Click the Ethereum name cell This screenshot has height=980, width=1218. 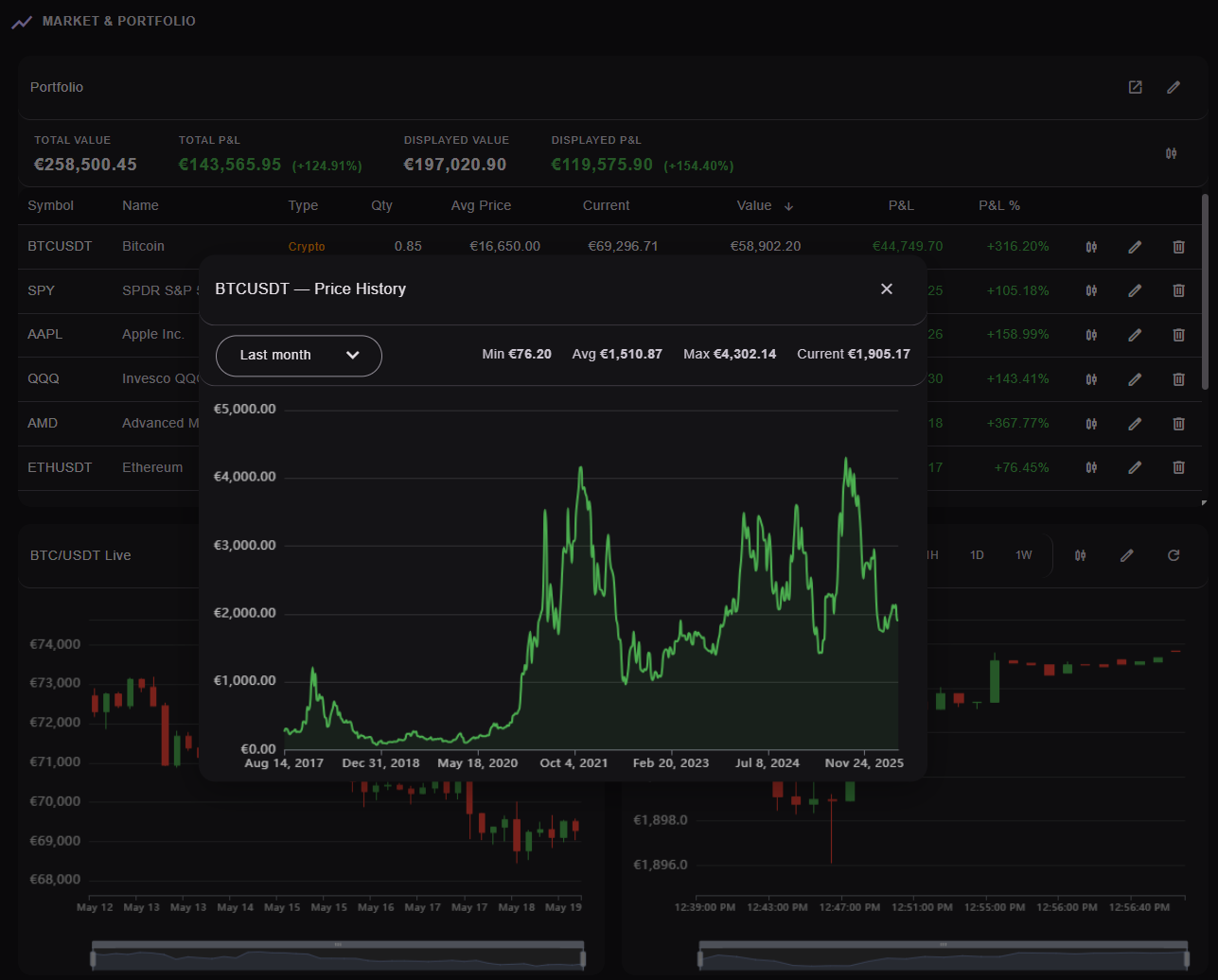pos(152,466)
